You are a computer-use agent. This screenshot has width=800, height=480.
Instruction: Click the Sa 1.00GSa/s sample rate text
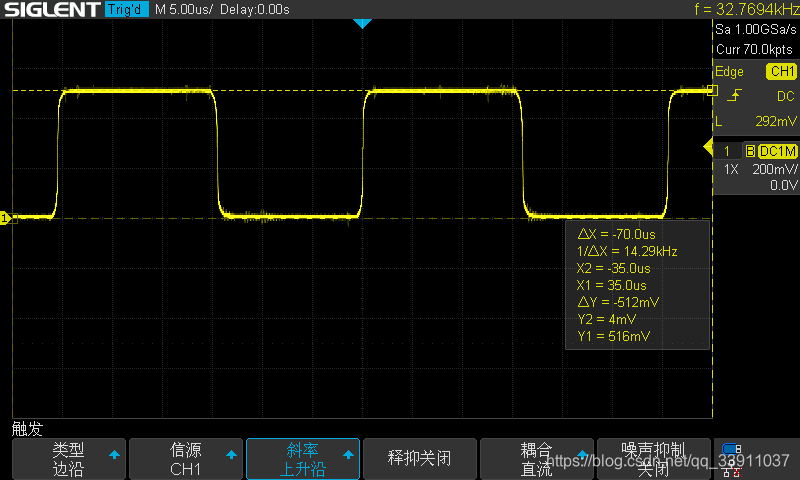click(x=756, y=30)
